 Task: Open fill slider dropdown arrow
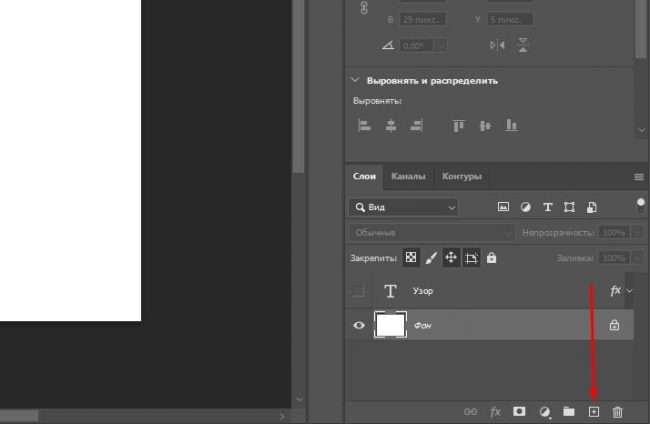[x=637, y=258]
